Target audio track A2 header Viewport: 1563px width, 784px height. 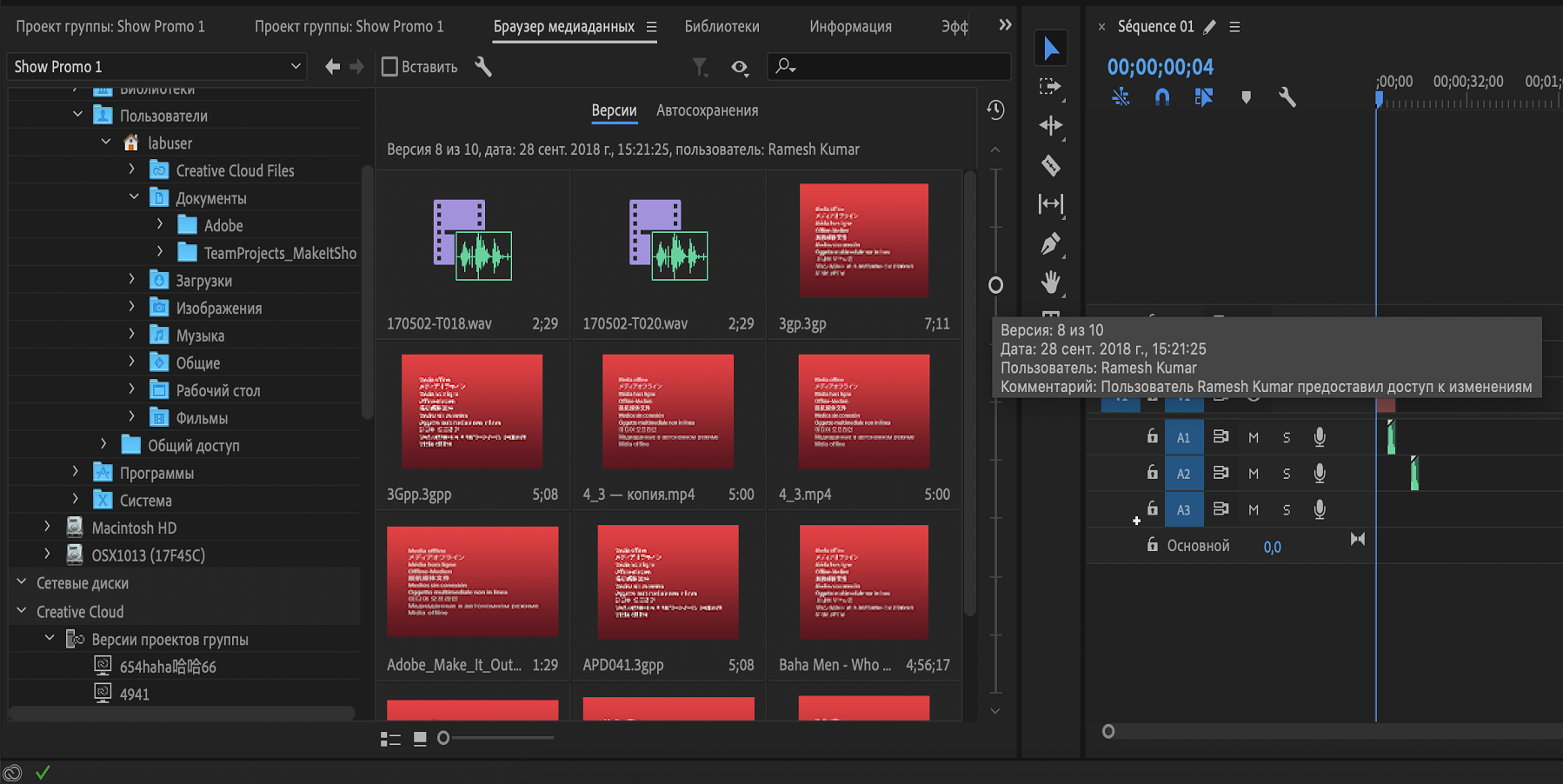click(x=1183, y=474)
